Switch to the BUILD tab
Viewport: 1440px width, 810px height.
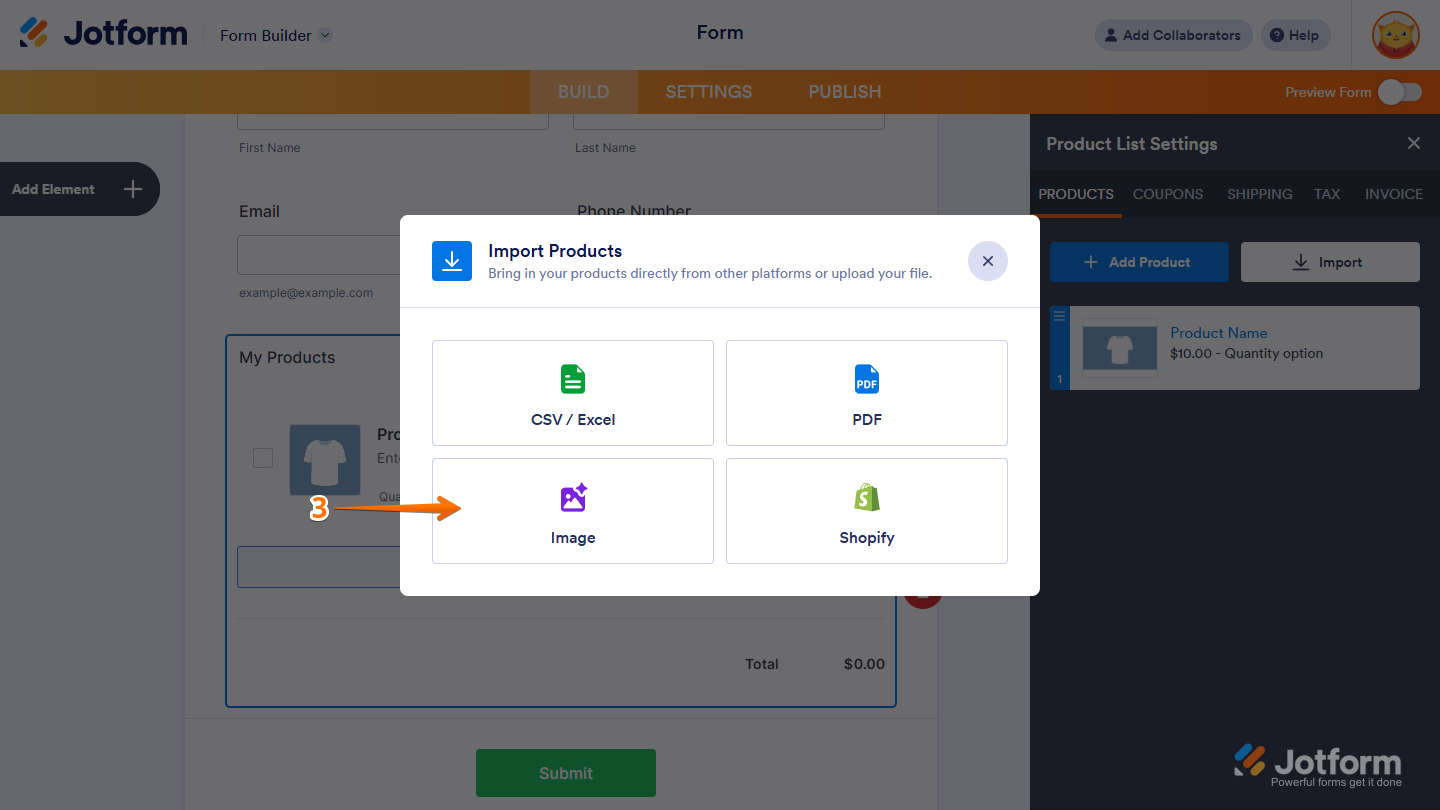584,92
